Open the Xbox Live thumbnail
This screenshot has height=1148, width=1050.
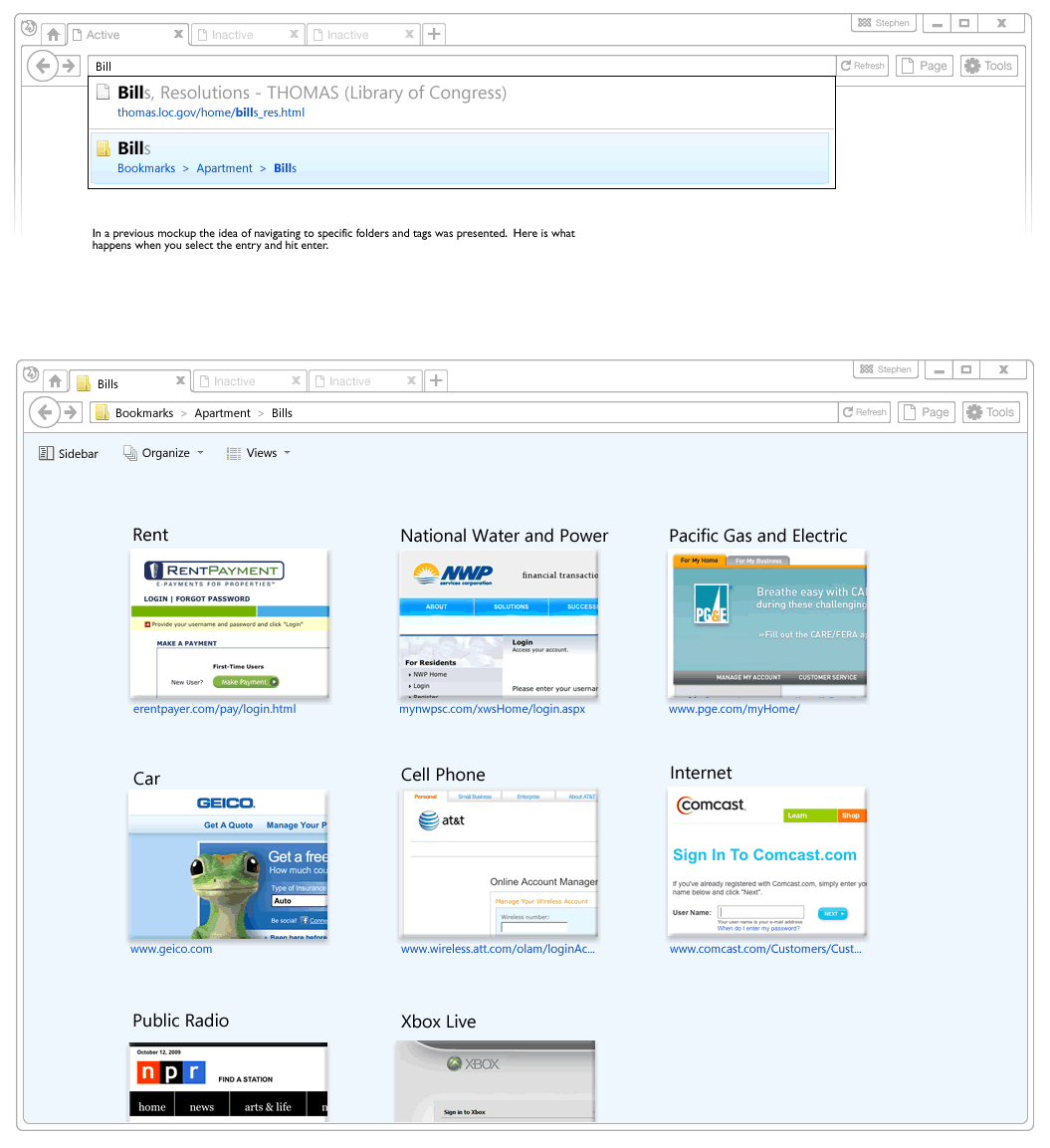pos(496,1080)
